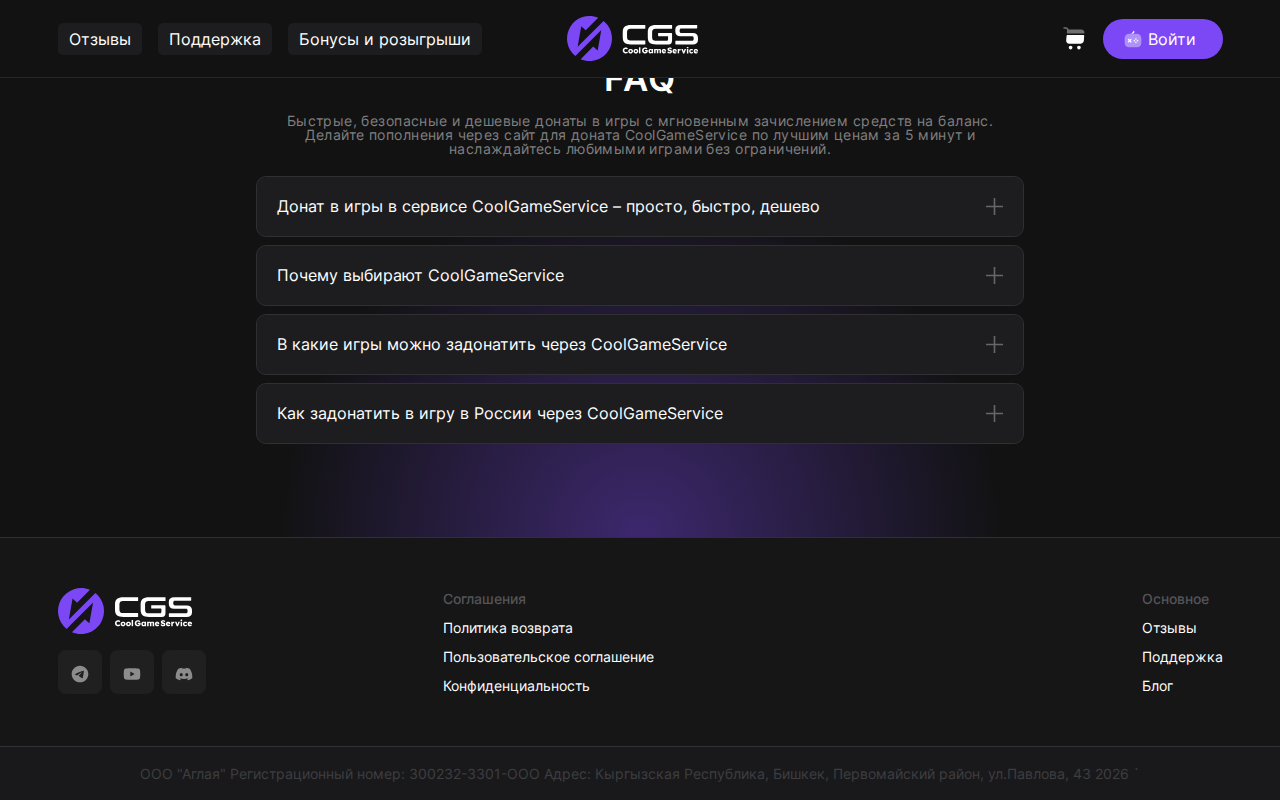This screenshot has height=800, width=1280.
Task: Open the footer Блог link
Action: [x=1157, y=686]
